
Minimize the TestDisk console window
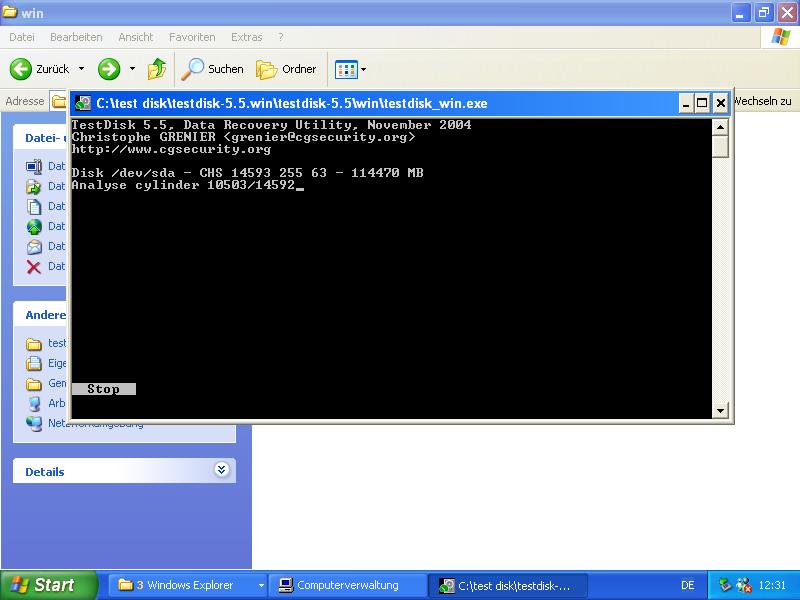[686, 104]
